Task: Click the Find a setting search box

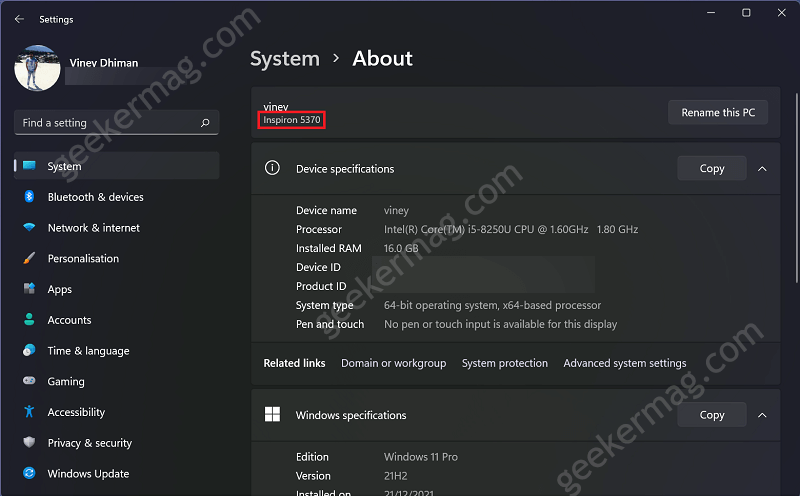Action: tap(117, 122)
